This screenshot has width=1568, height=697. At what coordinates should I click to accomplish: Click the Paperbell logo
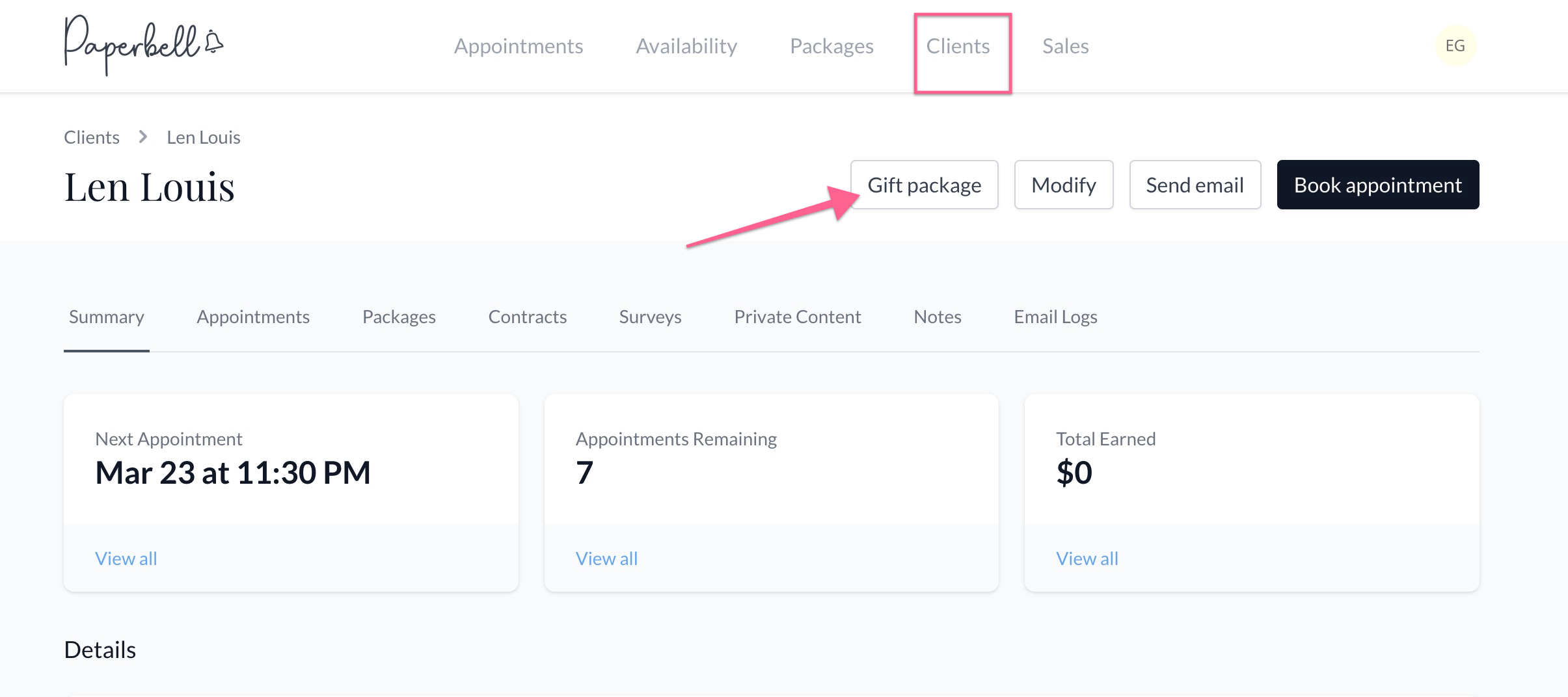pos(143,45)
